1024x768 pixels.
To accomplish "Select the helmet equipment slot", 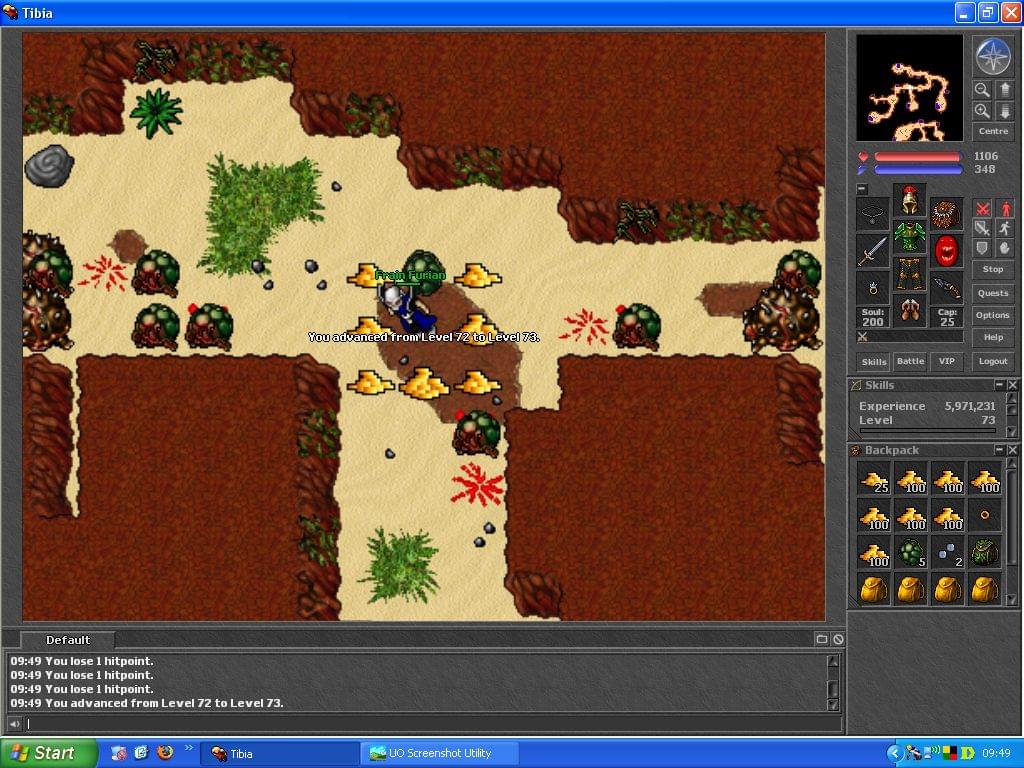I will (x=910, y=200).
